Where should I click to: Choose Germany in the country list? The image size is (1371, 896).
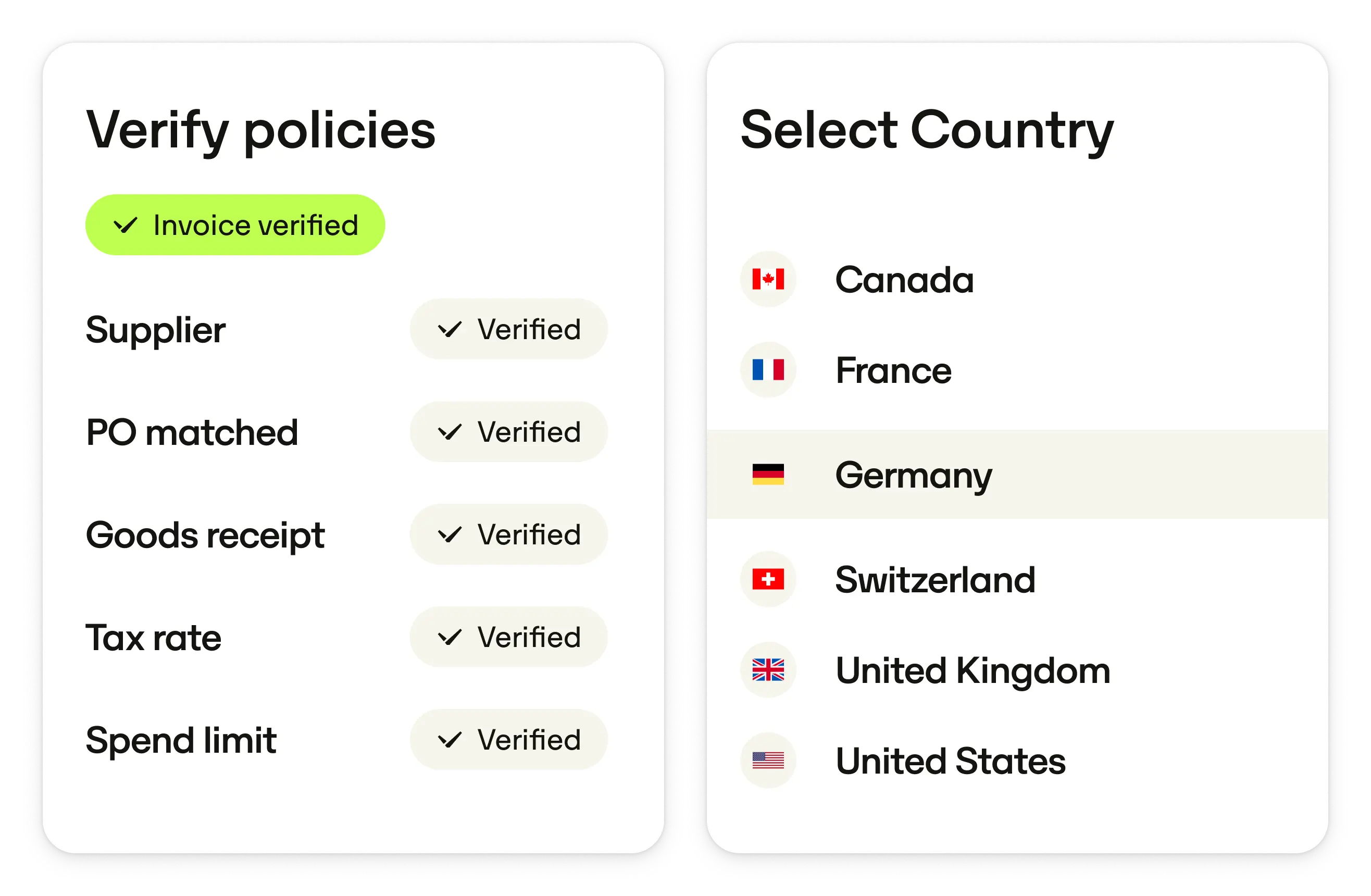click(x=914, y=476)
